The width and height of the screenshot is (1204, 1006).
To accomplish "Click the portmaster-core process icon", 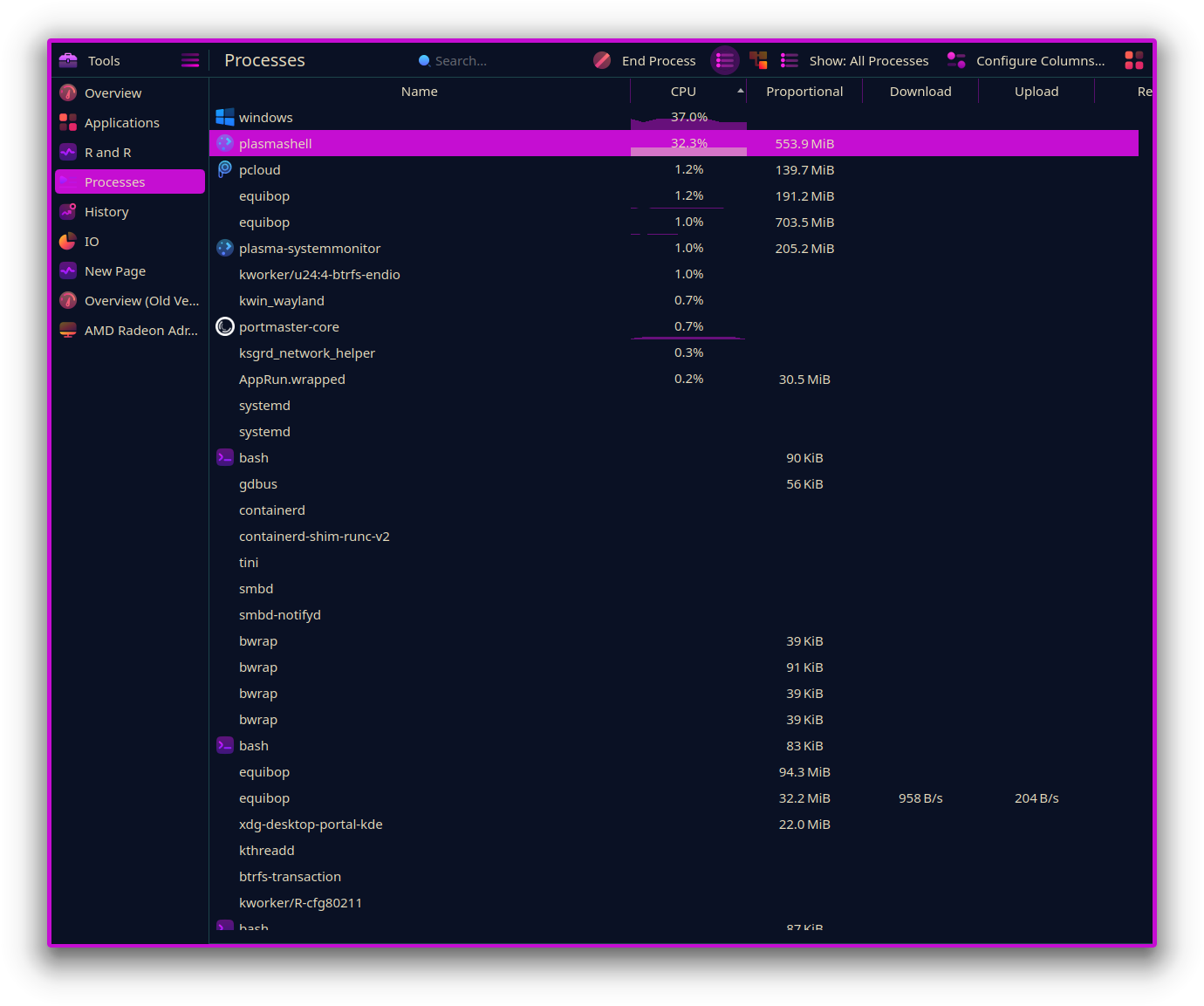I will 225,327.
